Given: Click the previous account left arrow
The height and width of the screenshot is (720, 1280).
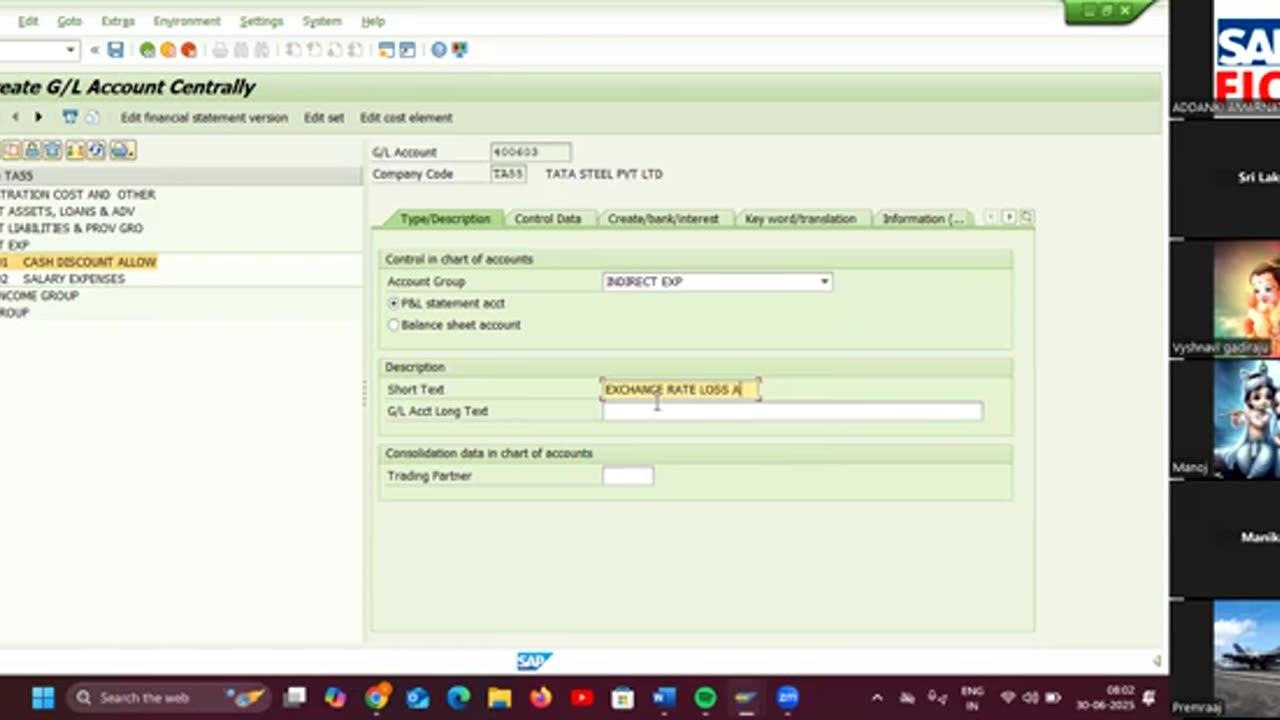Looking at the screenshot, I should (15, 117).
